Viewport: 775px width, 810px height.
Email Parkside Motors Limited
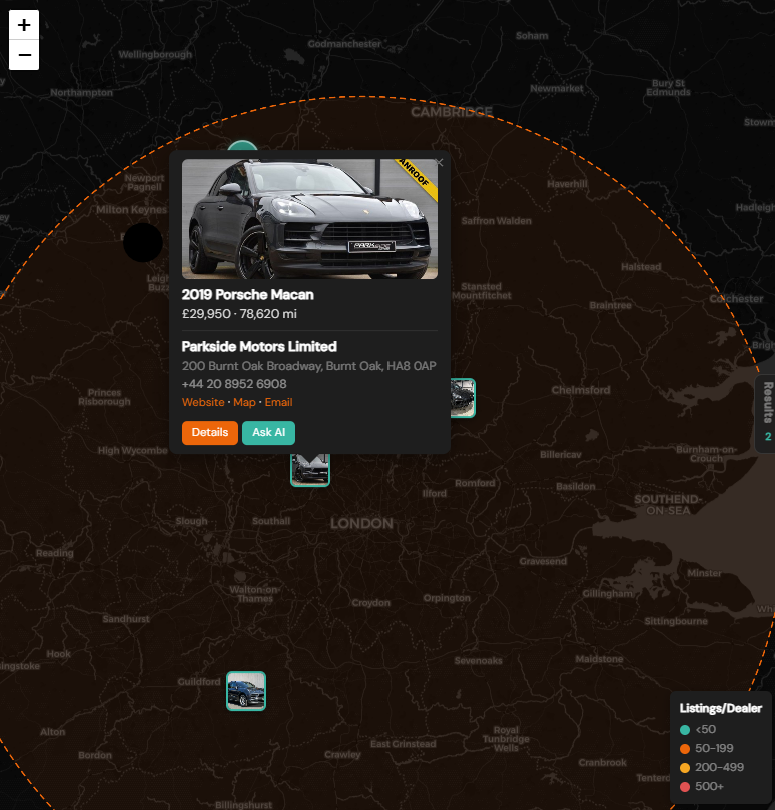click(x=278, y=402)
